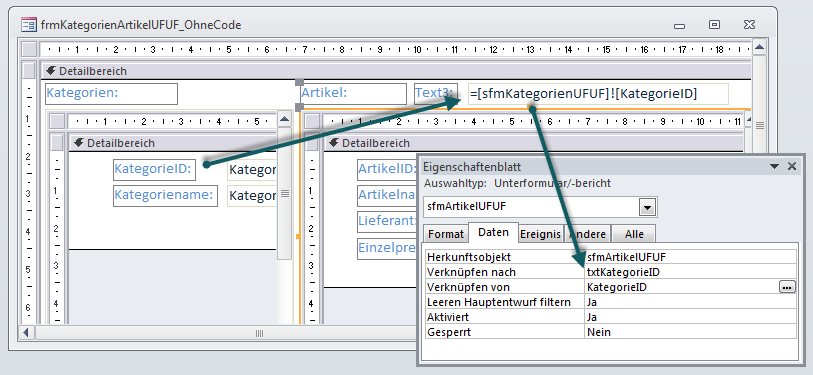The height and width of the screenshot is (375, 813).
Task: Close the Eigenschaftenblatt panel
Action: pos(792,166)
